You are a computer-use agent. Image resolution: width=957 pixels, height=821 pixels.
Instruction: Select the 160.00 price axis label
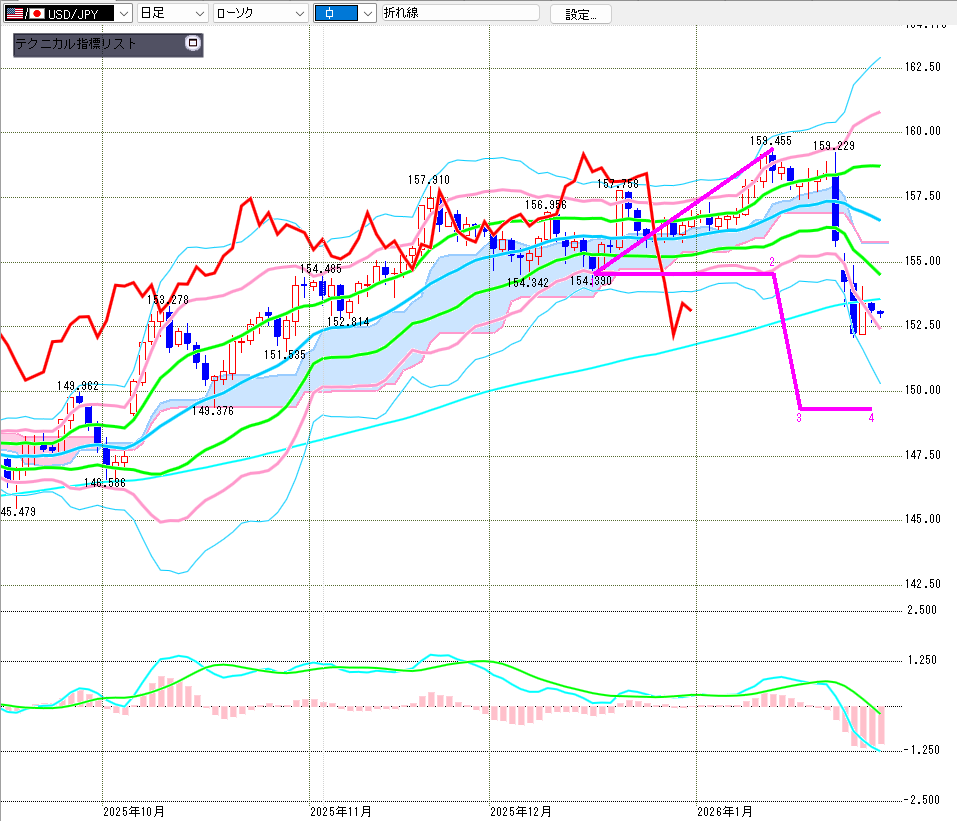click(x=922, y=131)
